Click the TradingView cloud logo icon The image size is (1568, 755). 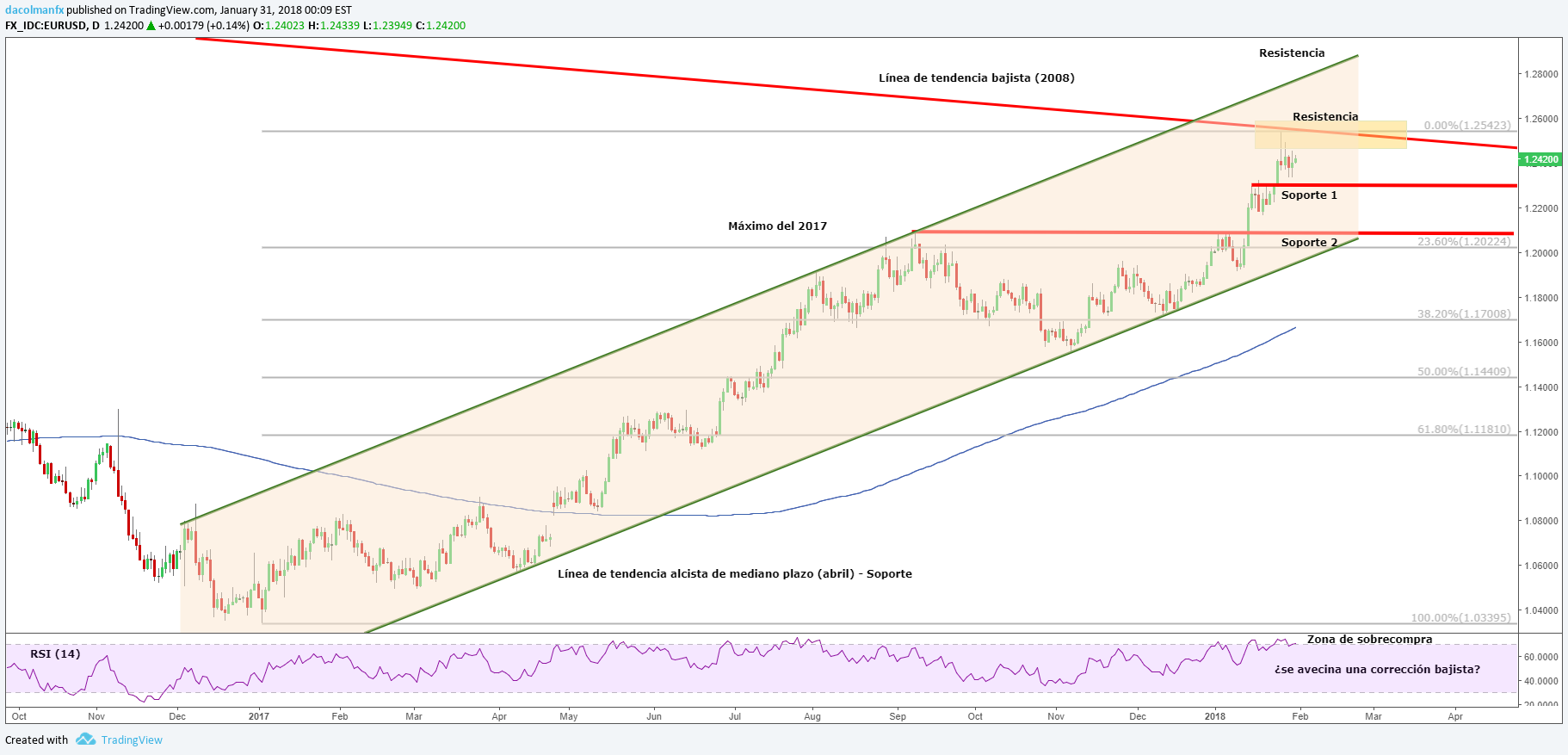pos(85,740)
